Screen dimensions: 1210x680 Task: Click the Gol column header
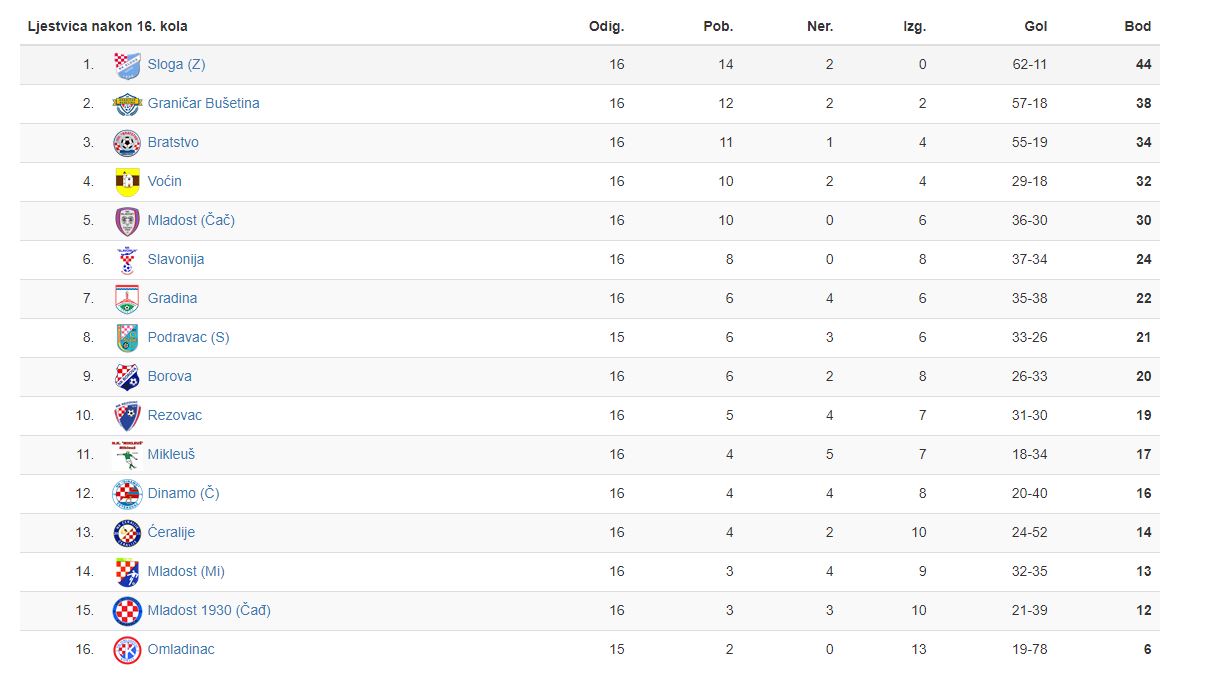pos(1036,26)
